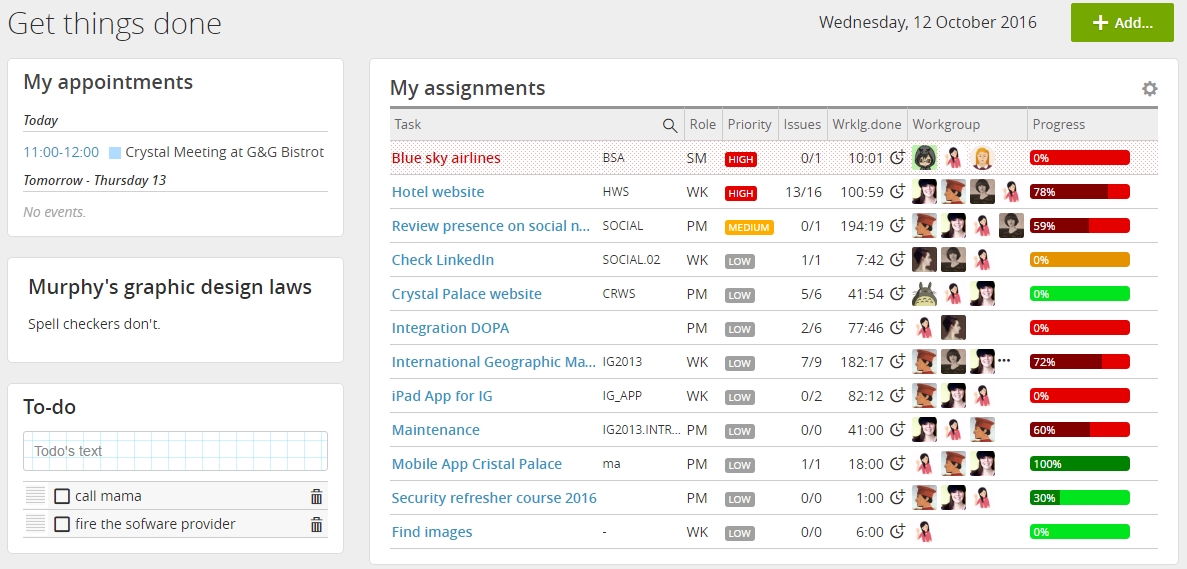Click the 78% progress bar for Hotel website
This screenshot has width=1187, height=569.
click(1079, 192)
